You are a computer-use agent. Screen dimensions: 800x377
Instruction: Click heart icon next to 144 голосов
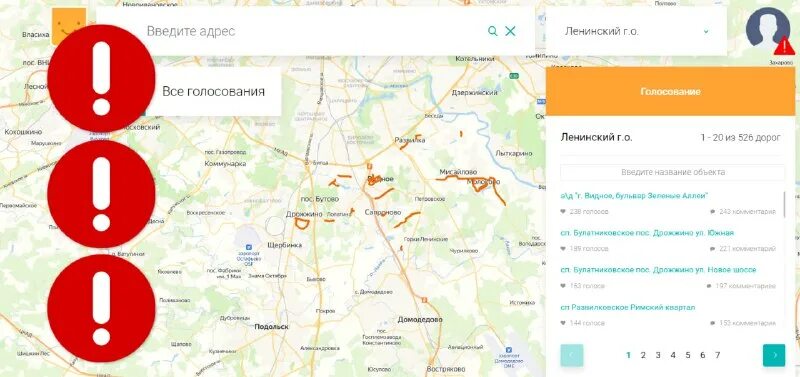[563, 323]
